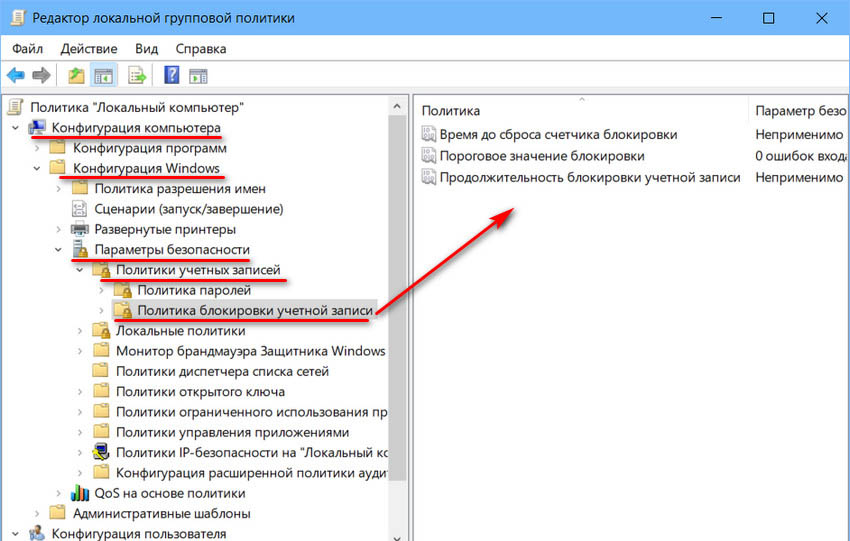850x541 pixels.
Task: Click the blue Back arrow in toolbar
Action: [x=16, y=75]
